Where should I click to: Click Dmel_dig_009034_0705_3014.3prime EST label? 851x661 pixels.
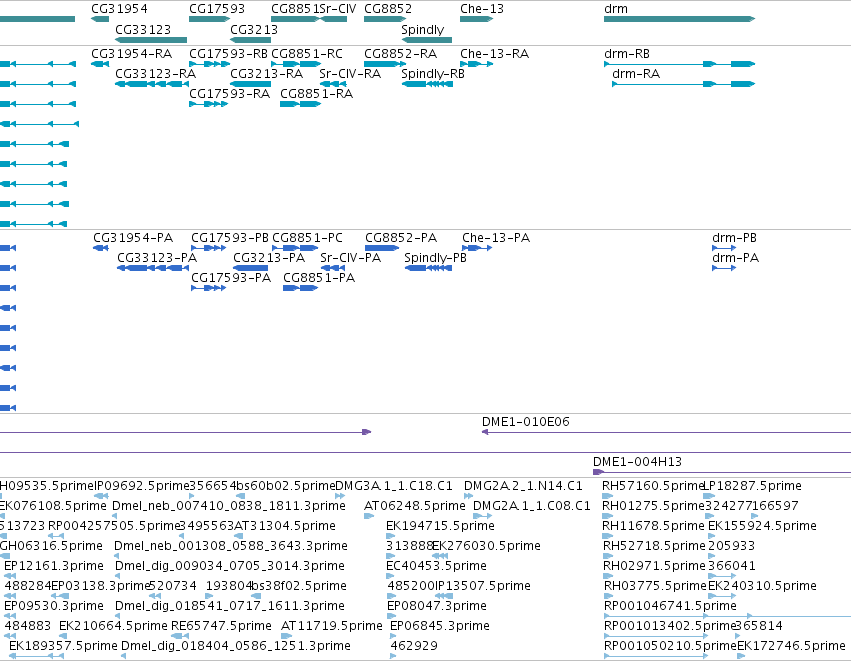(230, 565)
